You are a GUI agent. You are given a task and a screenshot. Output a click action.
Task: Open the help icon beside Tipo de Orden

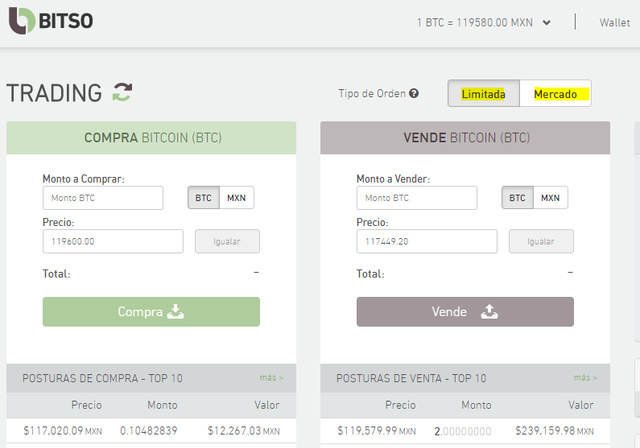click(414, 93)
